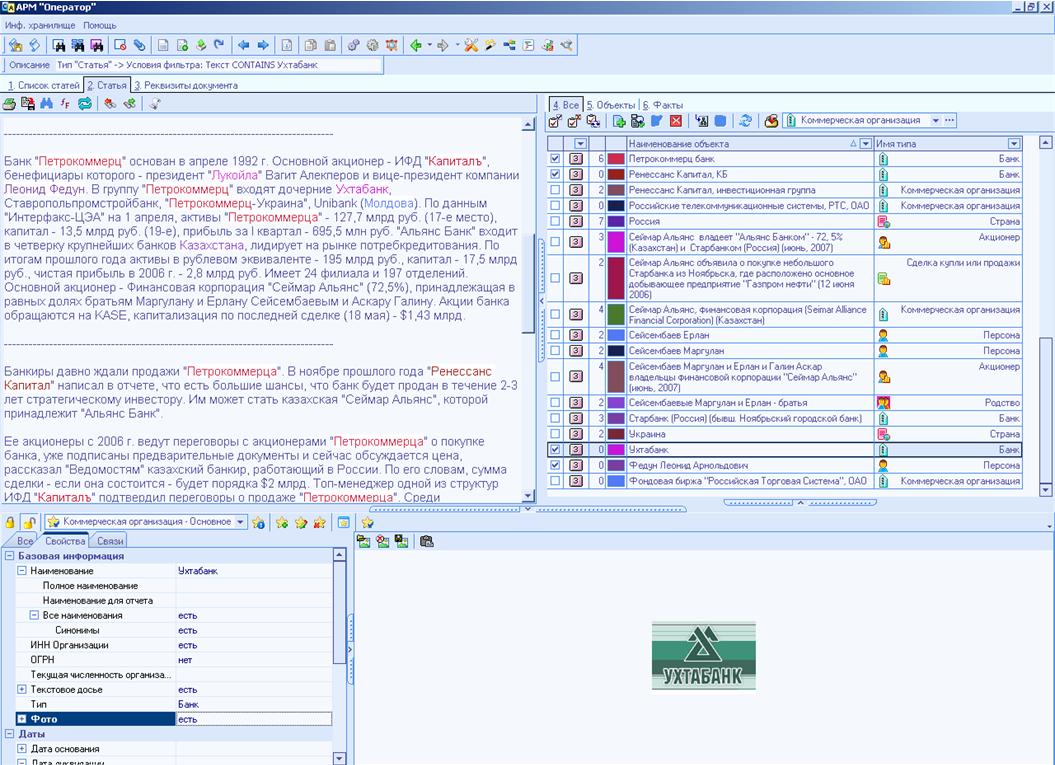1055x765 pixels.
Task: Click the green back arrow navigation icon
Action: (x=416, y=45)
